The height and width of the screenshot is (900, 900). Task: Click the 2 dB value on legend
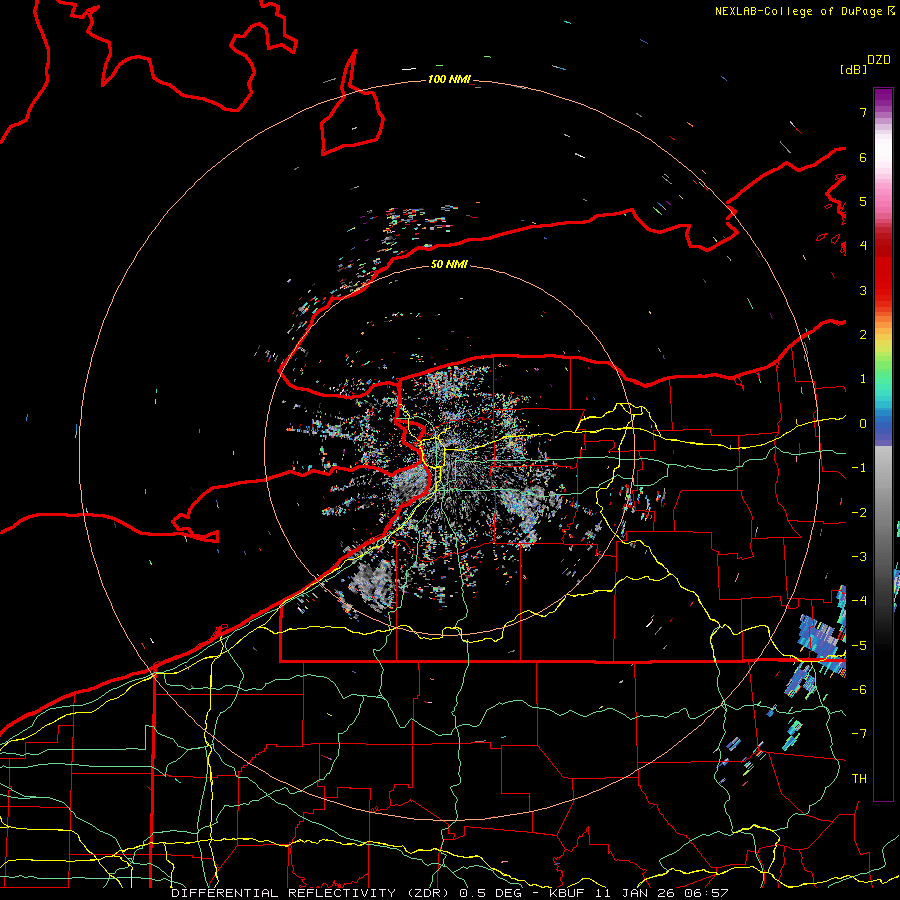[863, 335]
